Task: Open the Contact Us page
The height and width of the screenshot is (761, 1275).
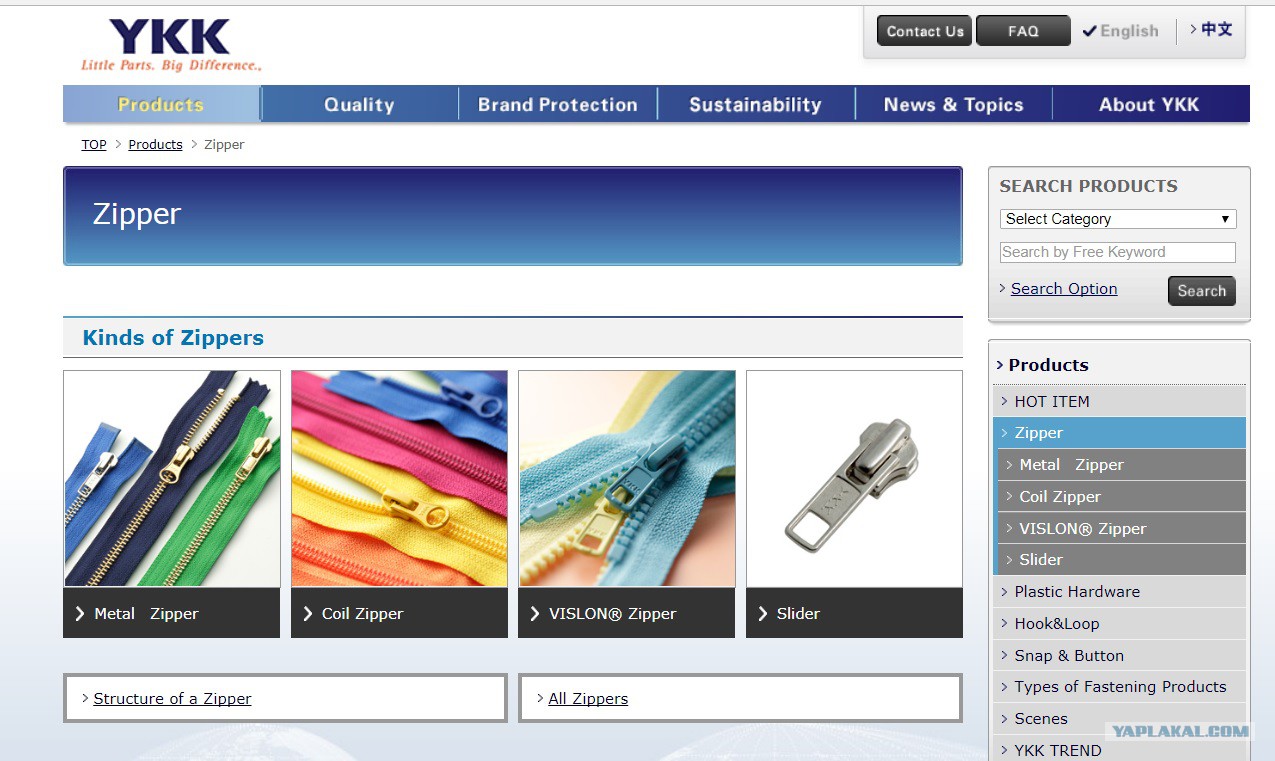Action: [924, 31]
